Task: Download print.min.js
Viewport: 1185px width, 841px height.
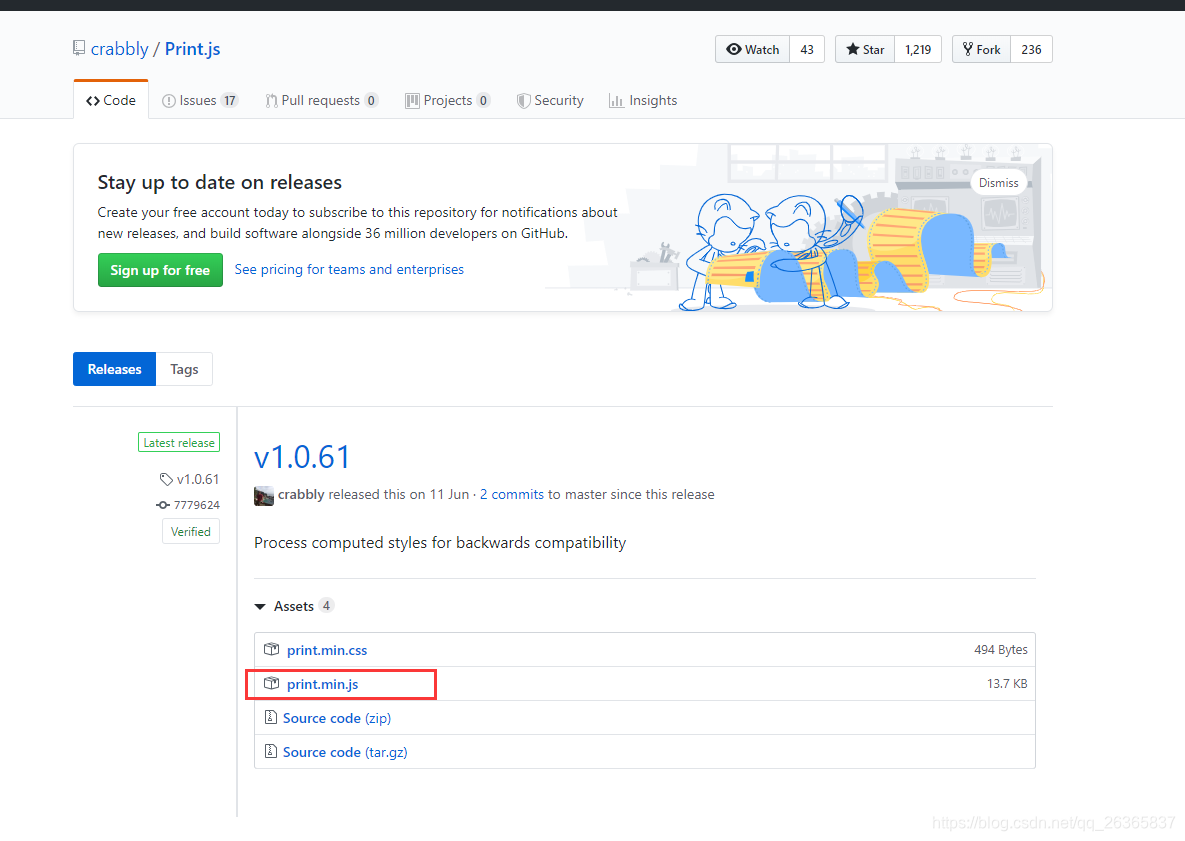Action: [x=323, y=684]
